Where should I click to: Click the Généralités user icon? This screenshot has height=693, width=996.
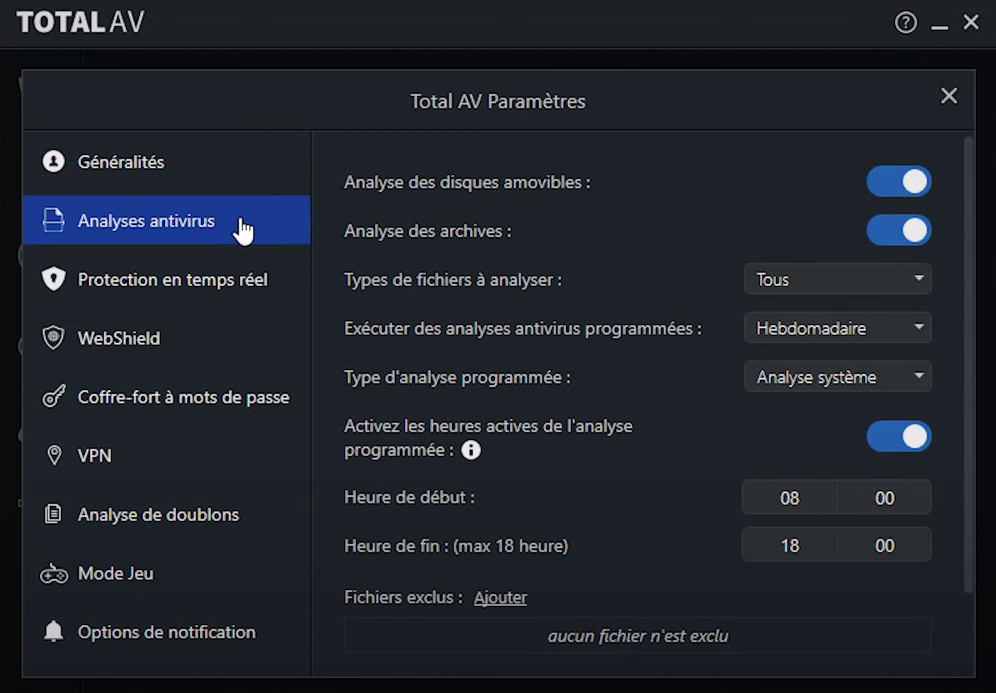pyautogui.click(x=53, y=162)
